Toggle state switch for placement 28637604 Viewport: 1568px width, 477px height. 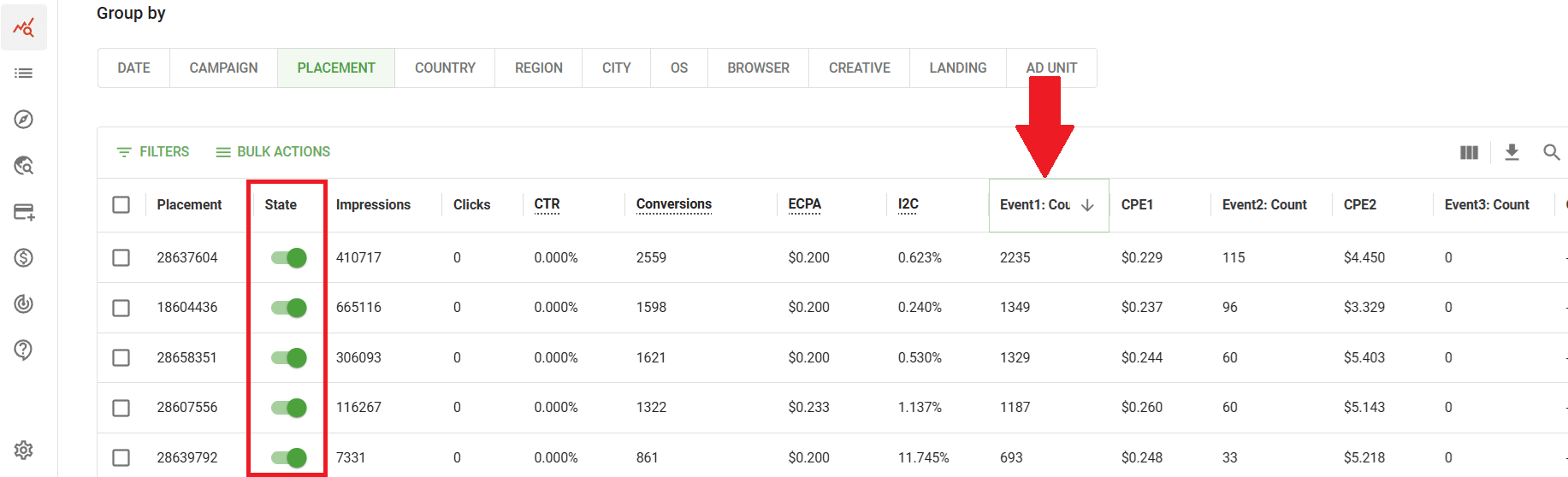289,257
